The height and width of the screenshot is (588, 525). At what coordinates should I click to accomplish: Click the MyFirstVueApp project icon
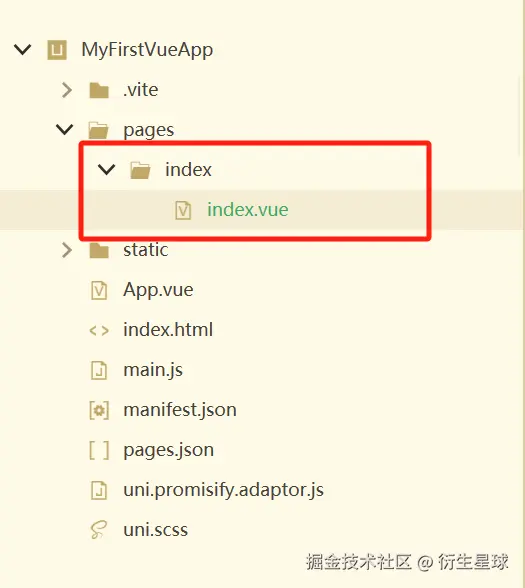[57, 50]
